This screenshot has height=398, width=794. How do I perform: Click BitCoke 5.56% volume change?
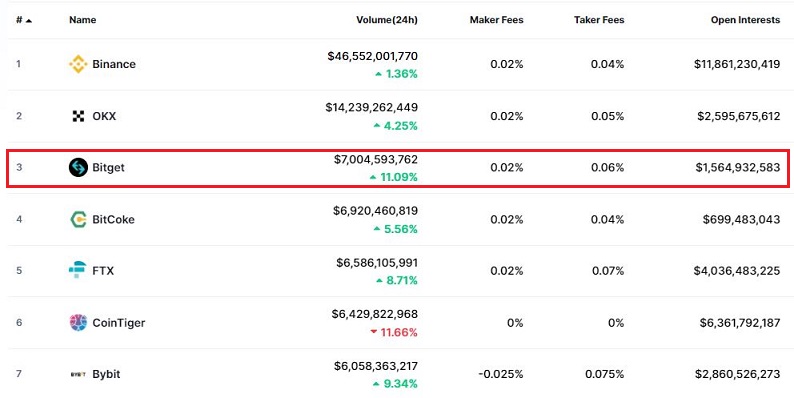pyautogui.click(x=396, y=229)
